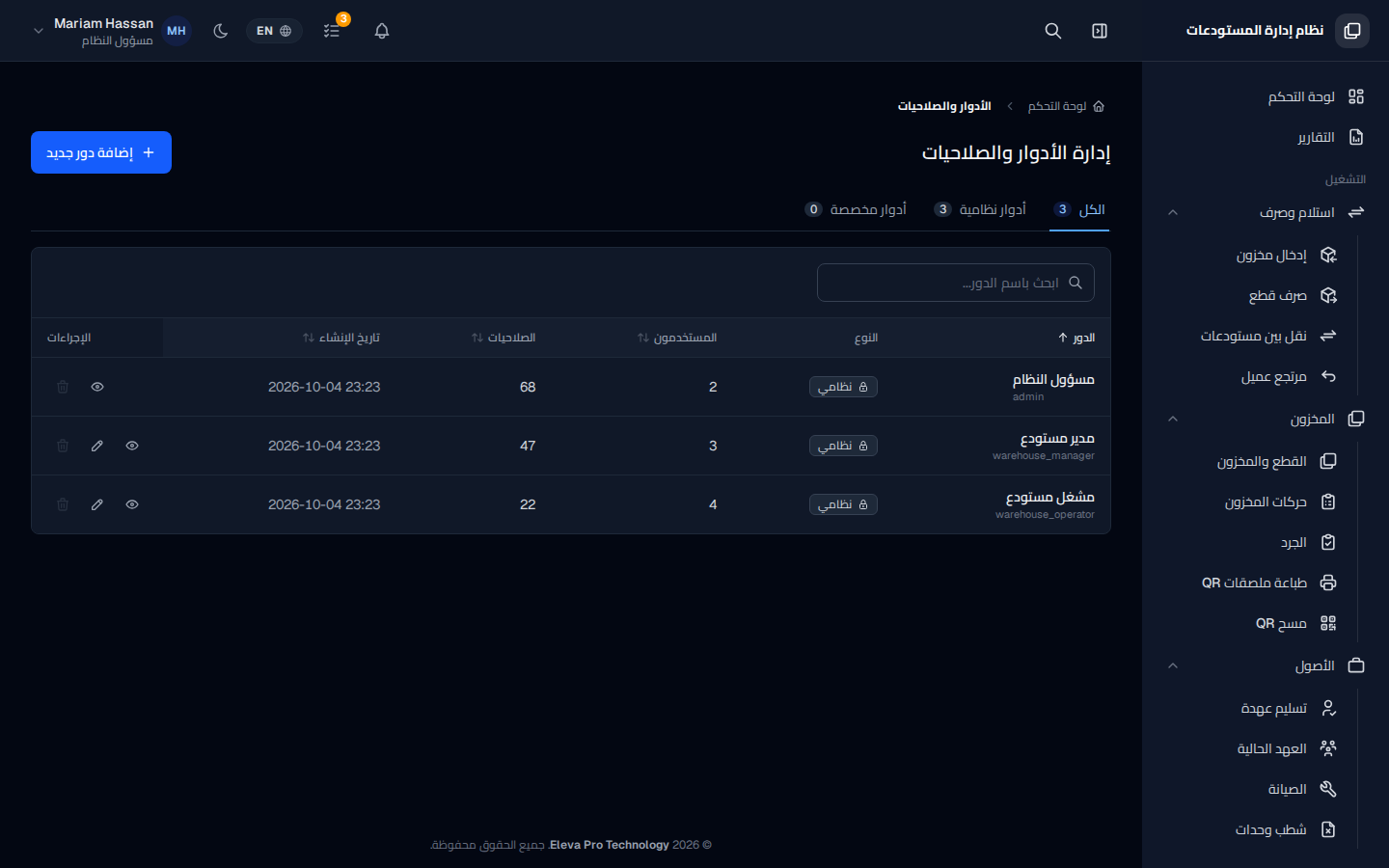
Task: Delete the مشغل مستودع role
Action: tap(63, 504)
